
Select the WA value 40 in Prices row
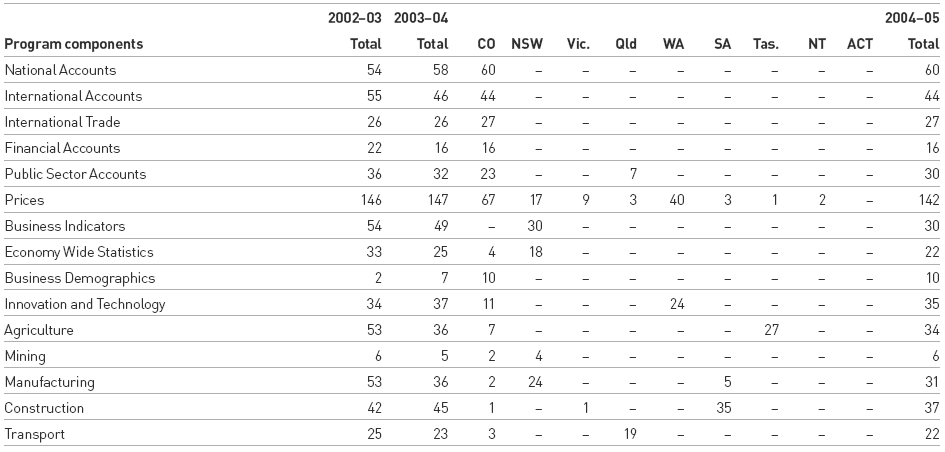coord(679,200)
